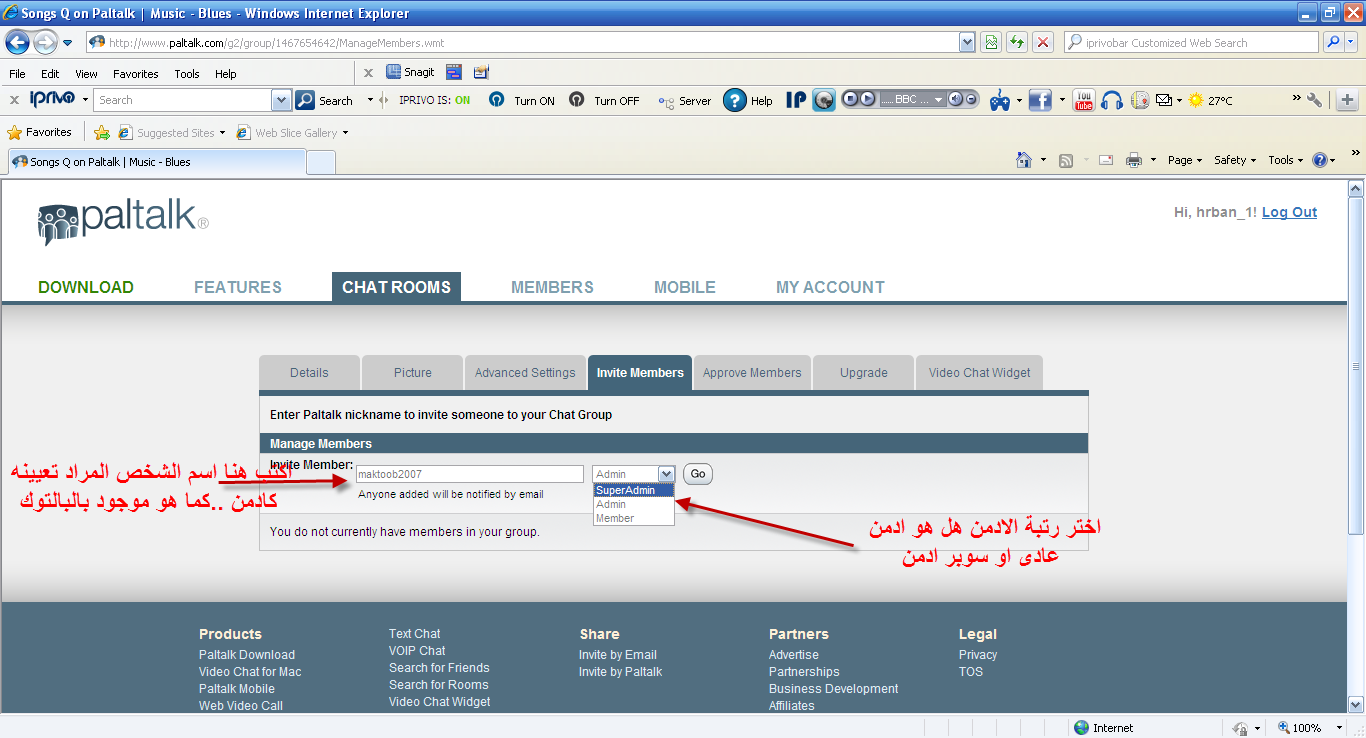
Task: Select SuperAdmin in the role dropdown list
Action: [633, 490]
